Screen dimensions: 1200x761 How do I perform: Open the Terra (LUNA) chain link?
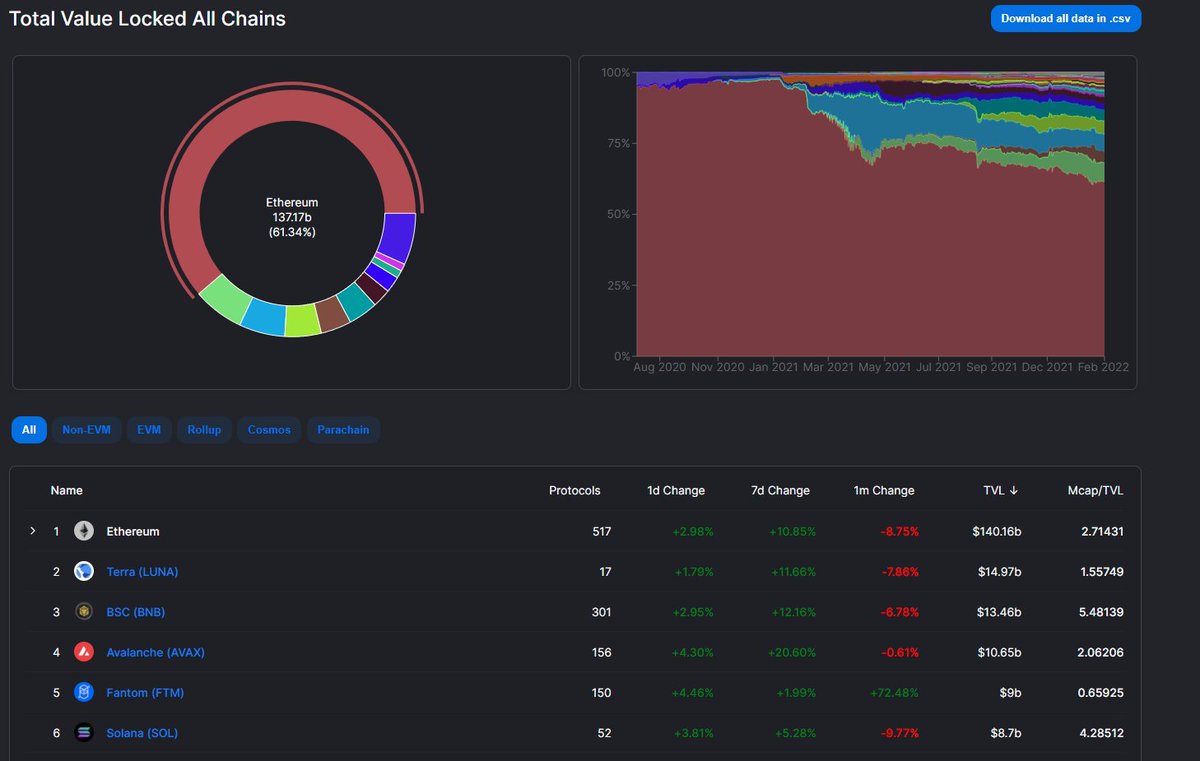[142, 572]
